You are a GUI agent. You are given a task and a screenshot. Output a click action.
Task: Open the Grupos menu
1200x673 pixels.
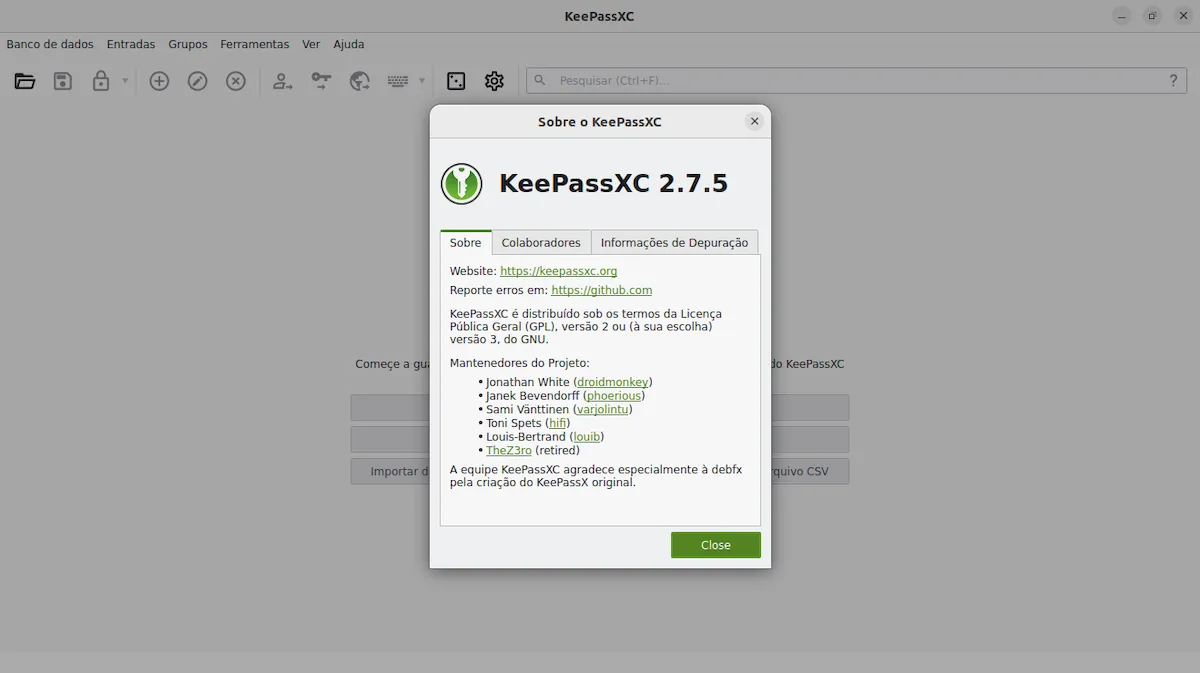click(x=188, y=44)
